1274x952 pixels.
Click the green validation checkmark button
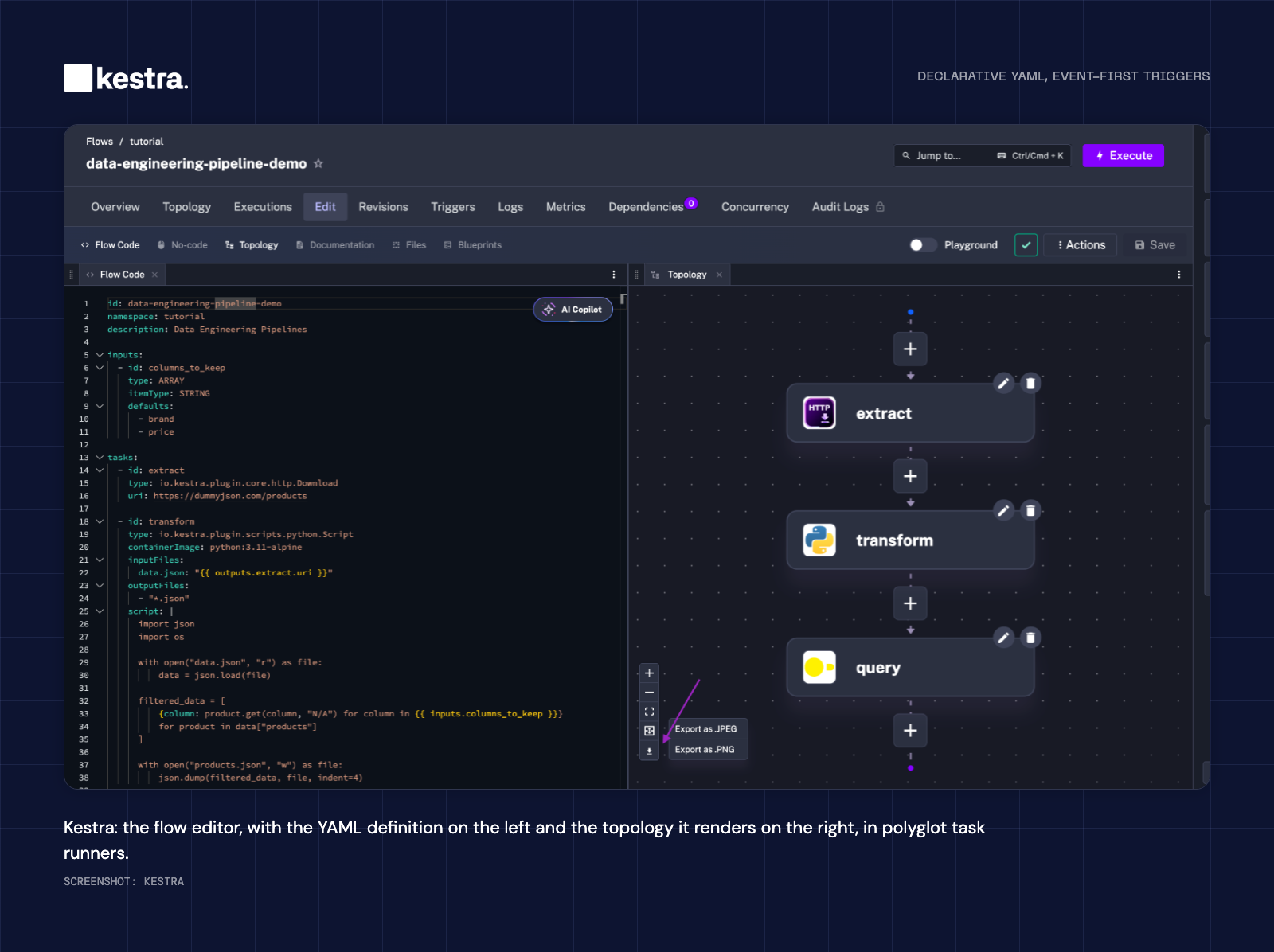1026,245
